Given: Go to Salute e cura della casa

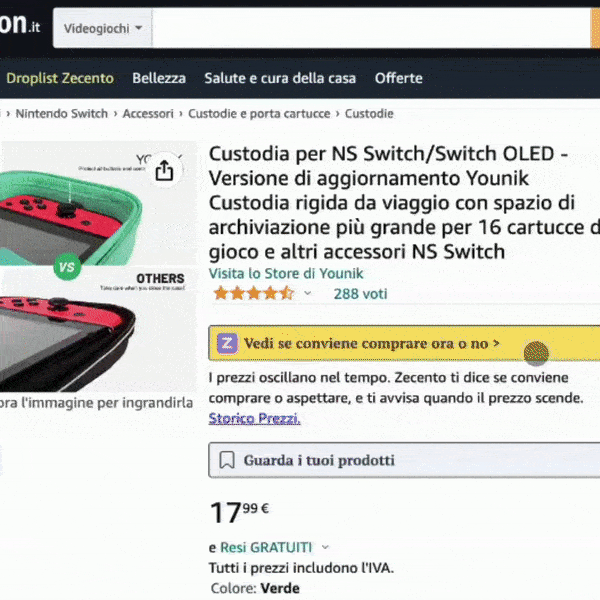Looking at the screenshot, I should coord(280,78).
